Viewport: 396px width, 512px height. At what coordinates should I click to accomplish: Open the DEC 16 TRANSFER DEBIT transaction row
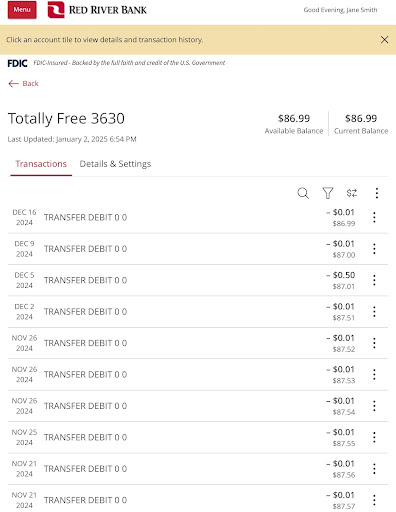point(198,217)
